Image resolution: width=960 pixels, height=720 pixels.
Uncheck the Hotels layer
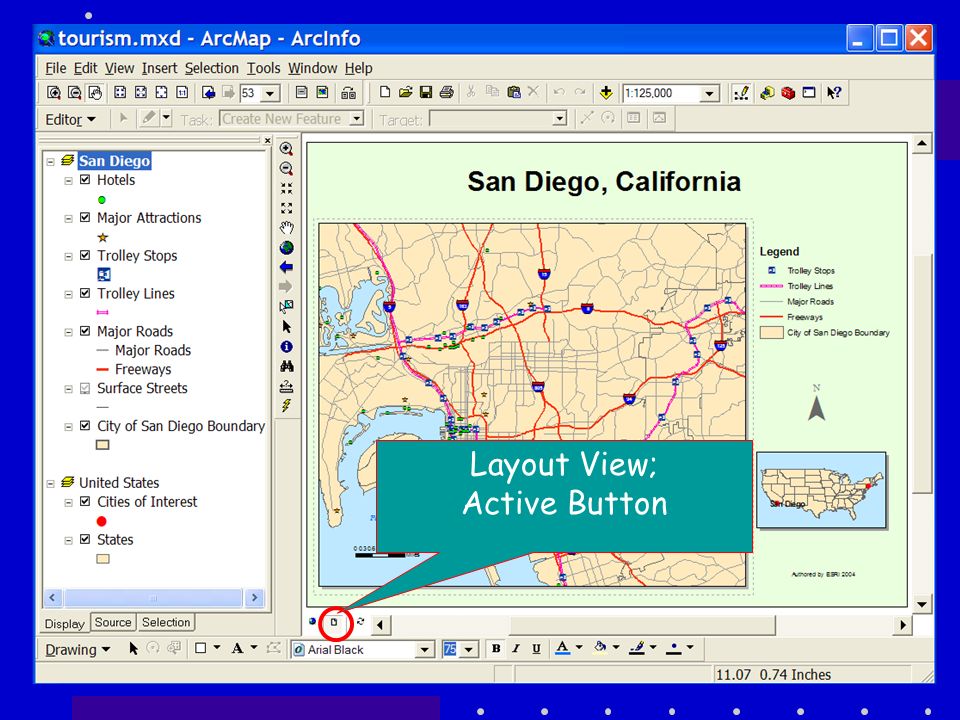point(85,180)
